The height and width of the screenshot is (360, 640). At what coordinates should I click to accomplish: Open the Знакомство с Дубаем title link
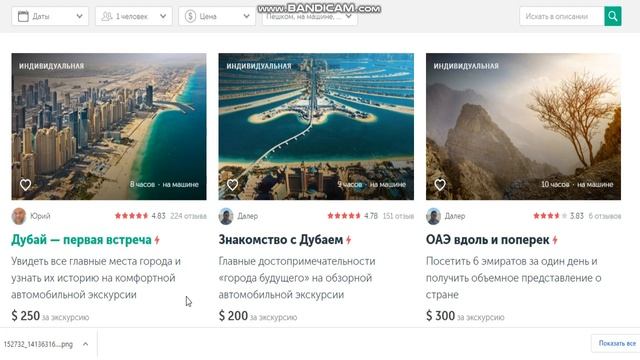tap(280, 240)
